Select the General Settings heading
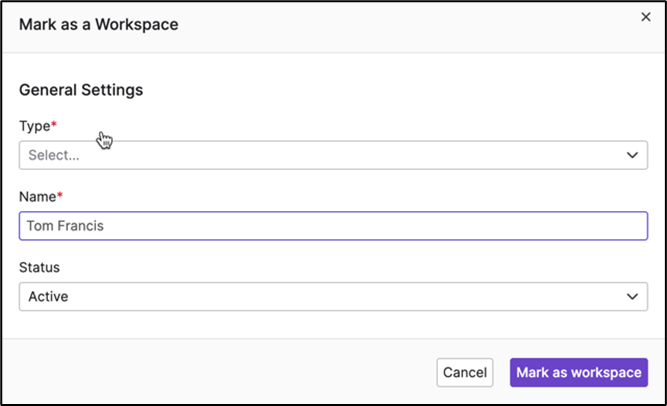This screenshot has height=406, width=667. coord(81,90)
